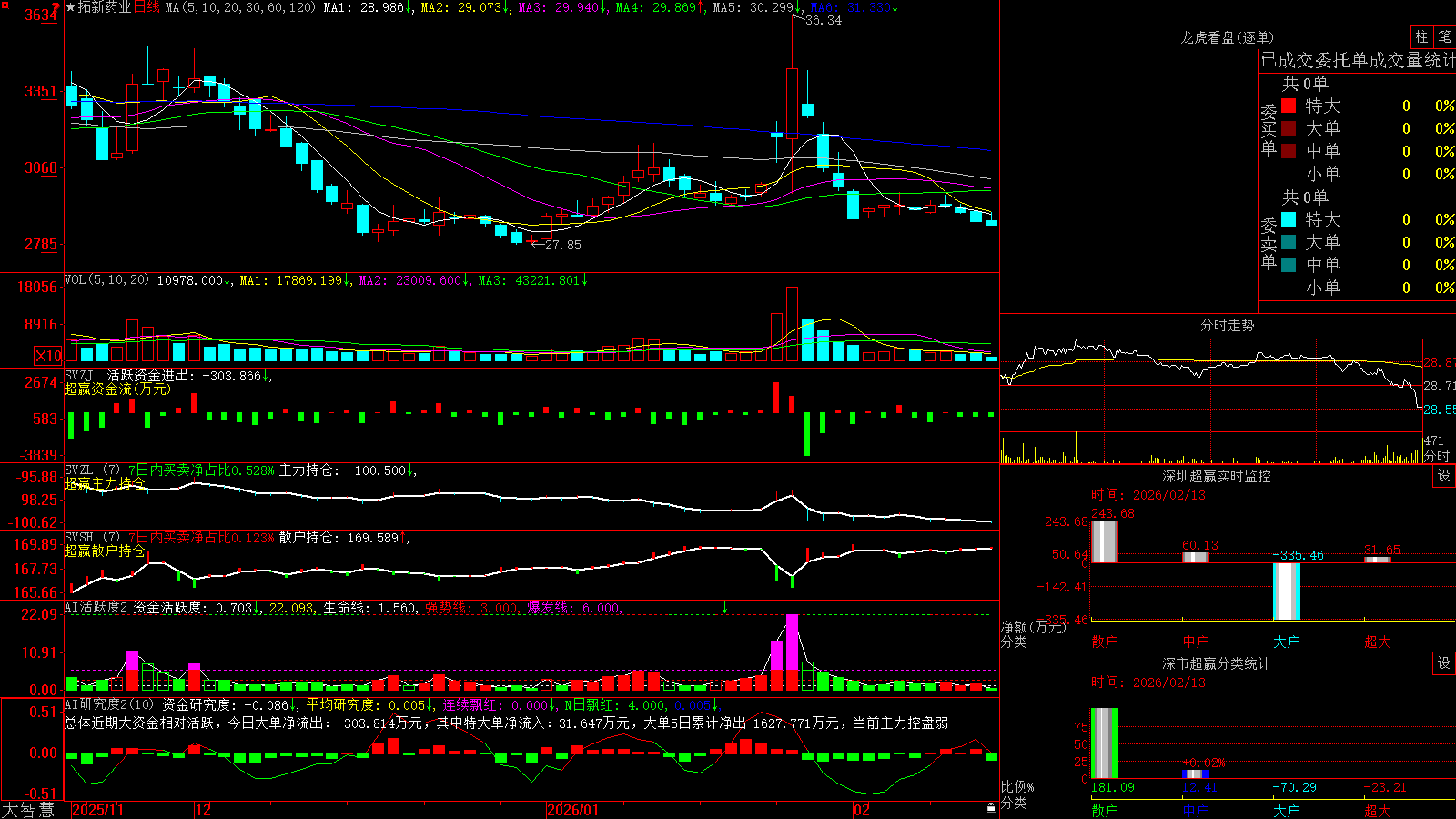
Task: Click the 超赢散户持仓 label
Action: tap(105, 551)
